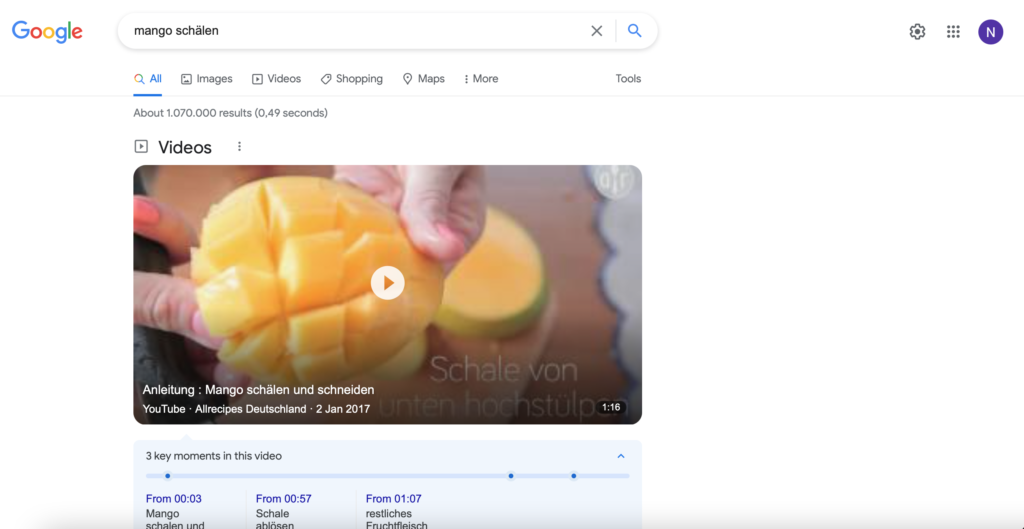The height and width of the screenshot is (529, 1024).
Task: Clear the search box with X icon
Action: point(596,31)
